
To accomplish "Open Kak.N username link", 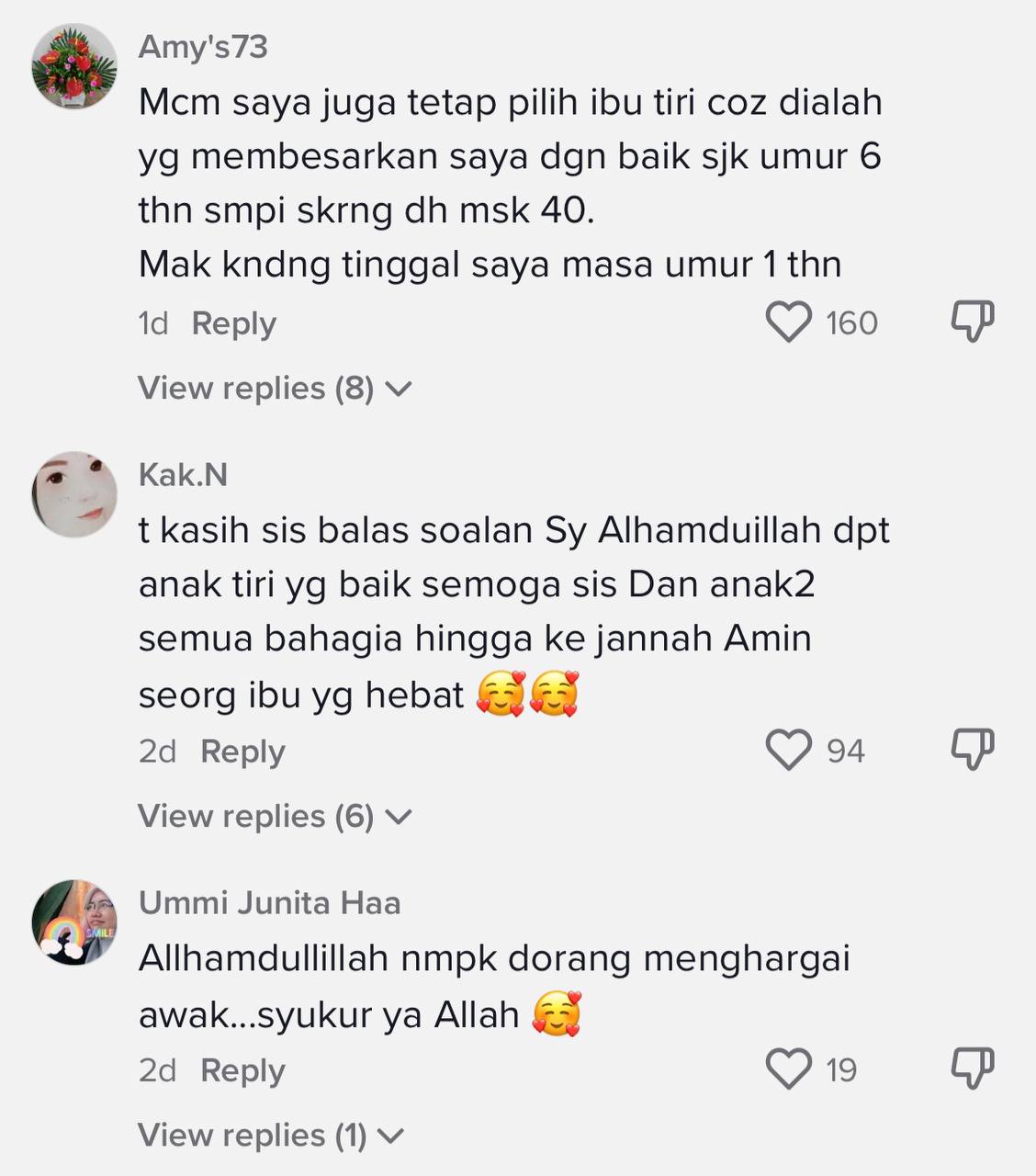I will pos(183,475).
